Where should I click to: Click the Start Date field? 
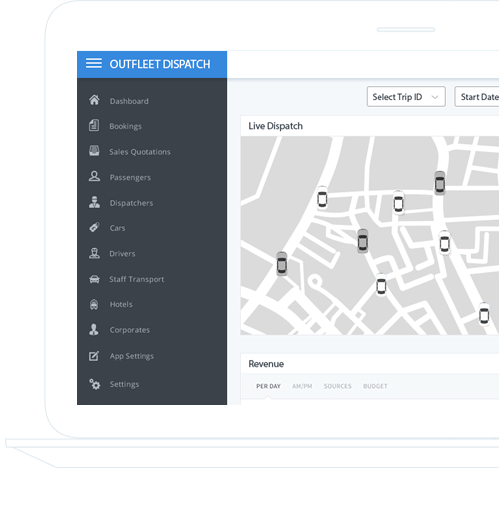point(477,97)
